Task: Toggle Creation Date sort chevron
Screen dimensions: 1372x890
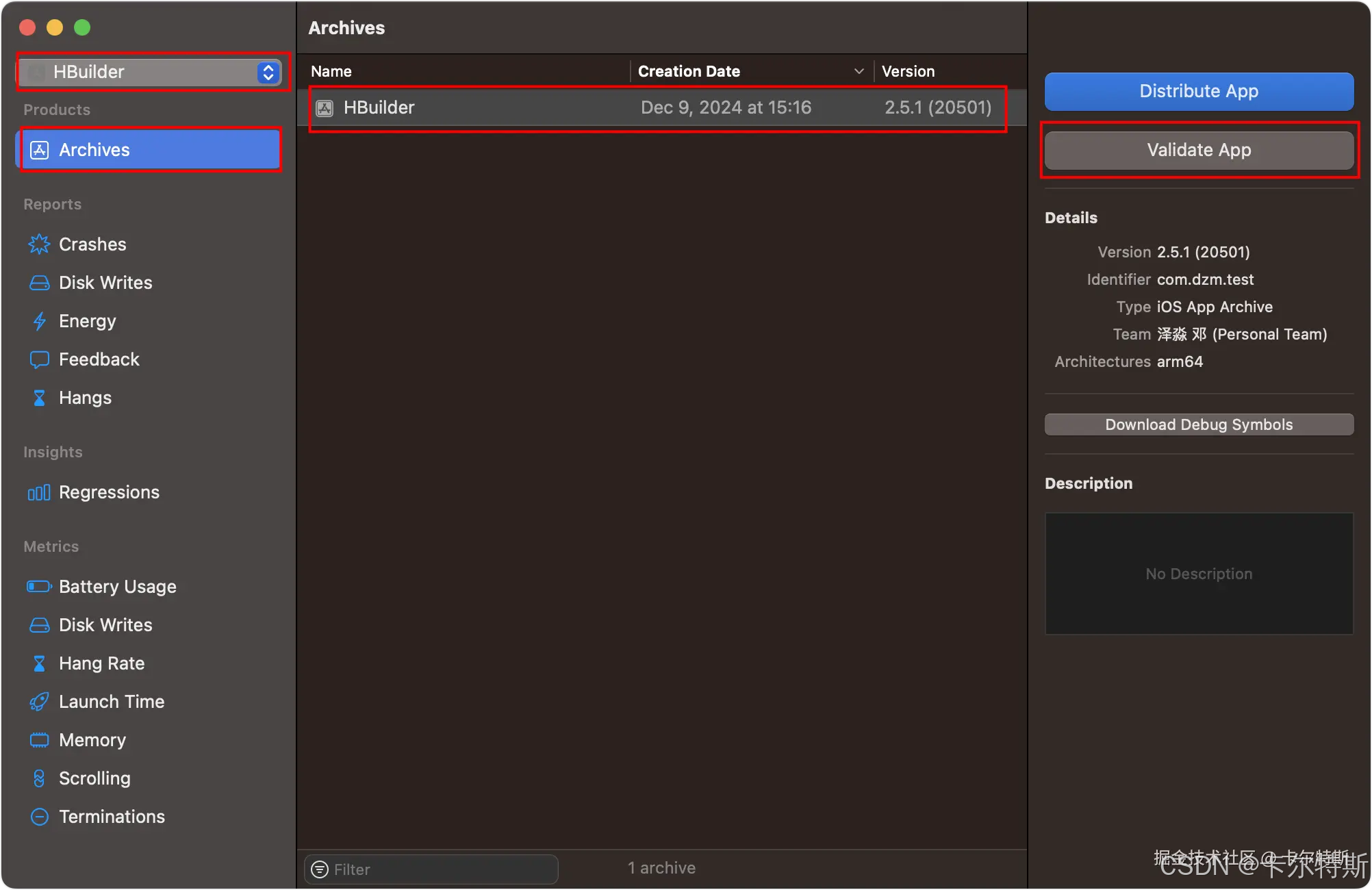Action: [859, 71]
